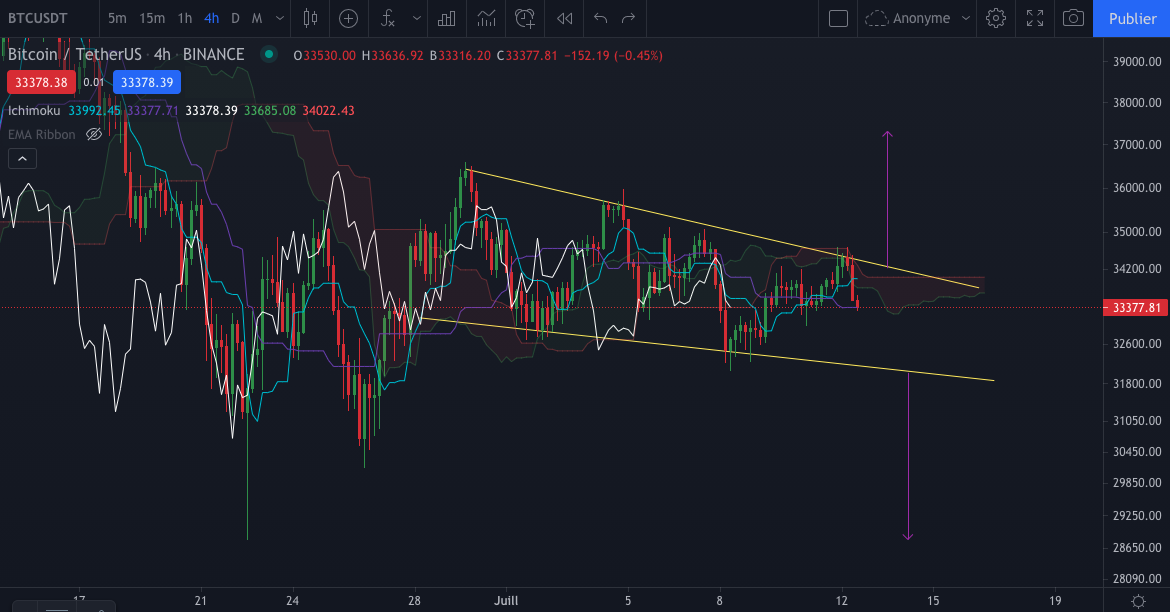Expand the timeframe options chevron
Viewport: 1170px width, 612px height.
click(279, 18)
